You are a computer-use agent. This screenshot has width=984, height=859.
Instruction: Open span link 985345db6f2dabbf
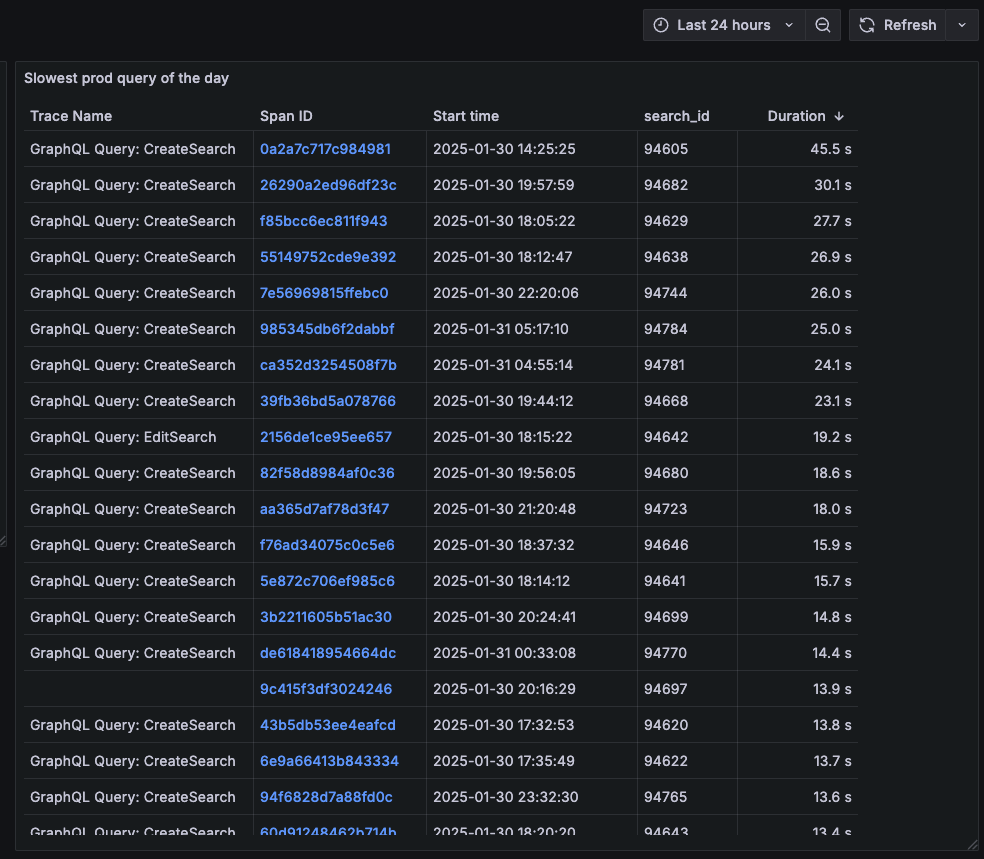coord(327,329)
